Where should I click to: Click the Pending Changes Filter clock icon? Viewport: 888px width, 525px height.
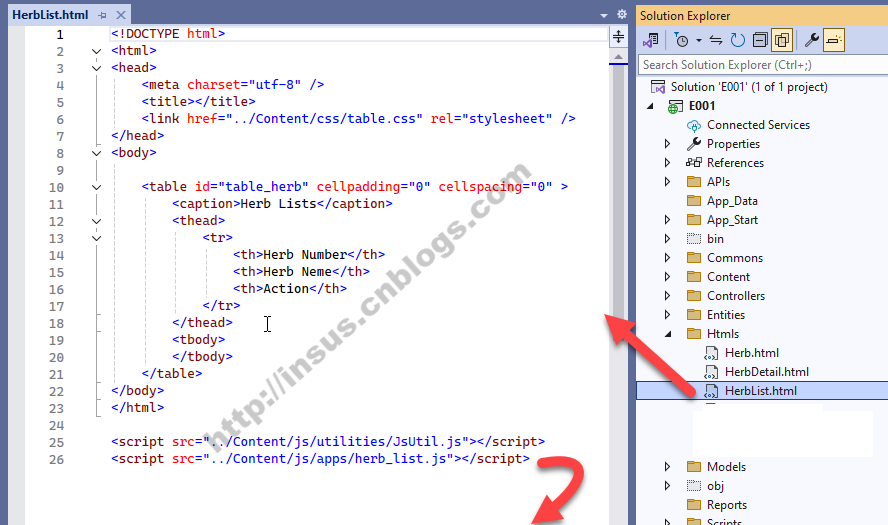(x=681, y=40)
